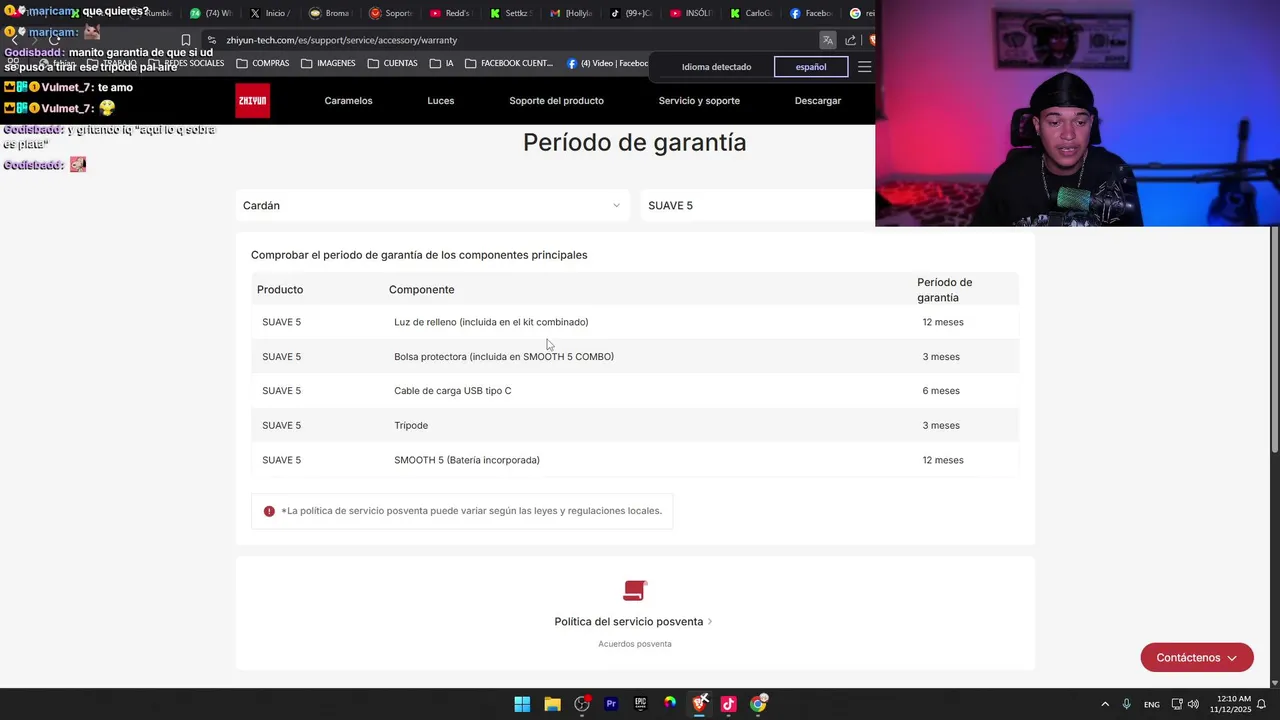The height and width of the screenshot is (720, 1280).
Task: Click the SMOOTH 5 (Batería incorporada) cell
Action: pyautogui.click(x=467, y=460)
